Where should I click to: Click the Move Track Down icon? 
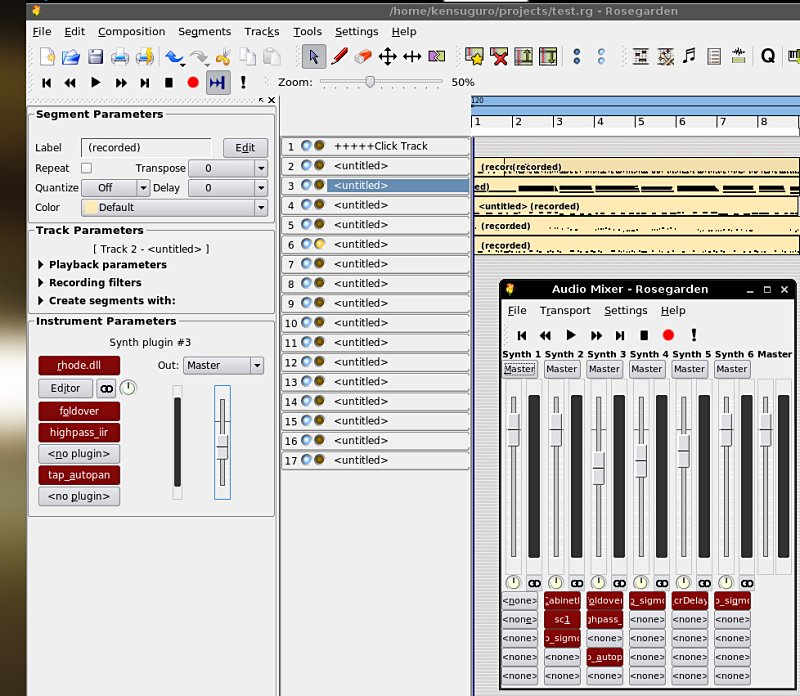pyautogui.click(x=548, y=56)
